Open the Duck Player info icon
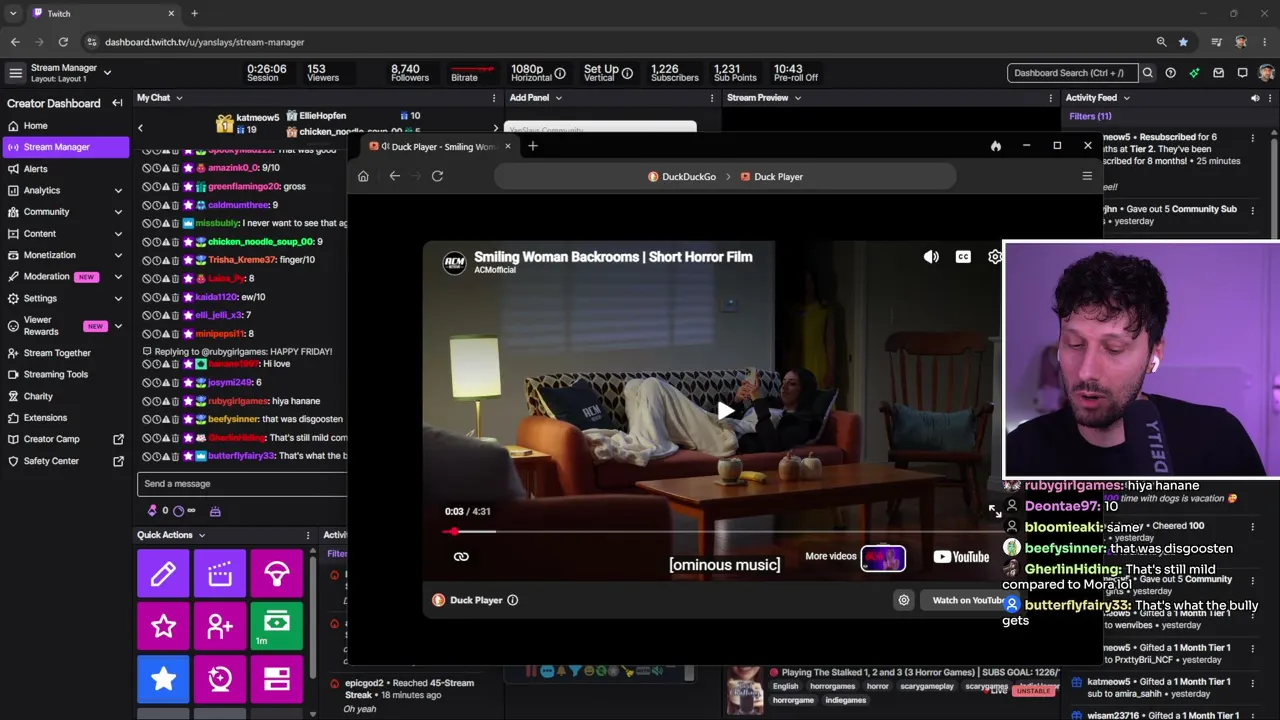 pyautogui.click(x=513, y=600)
